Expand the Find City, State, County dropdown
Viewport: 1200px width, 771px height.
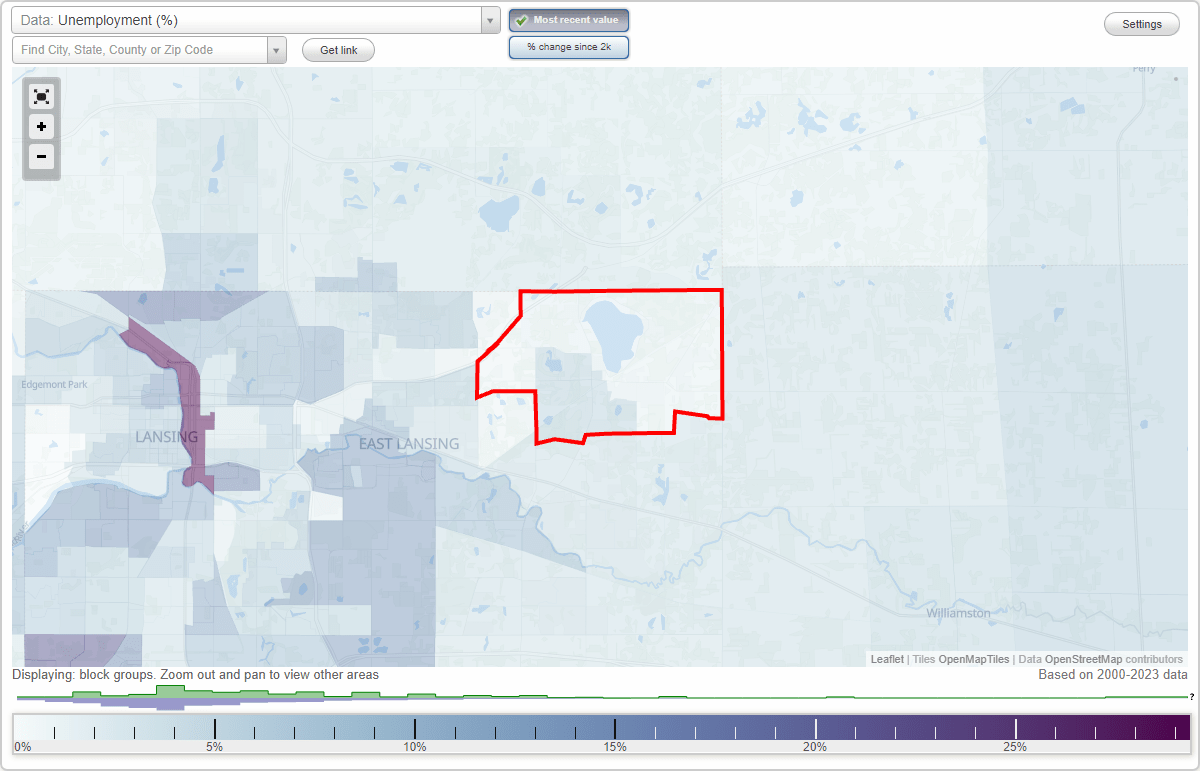(277, 49)
